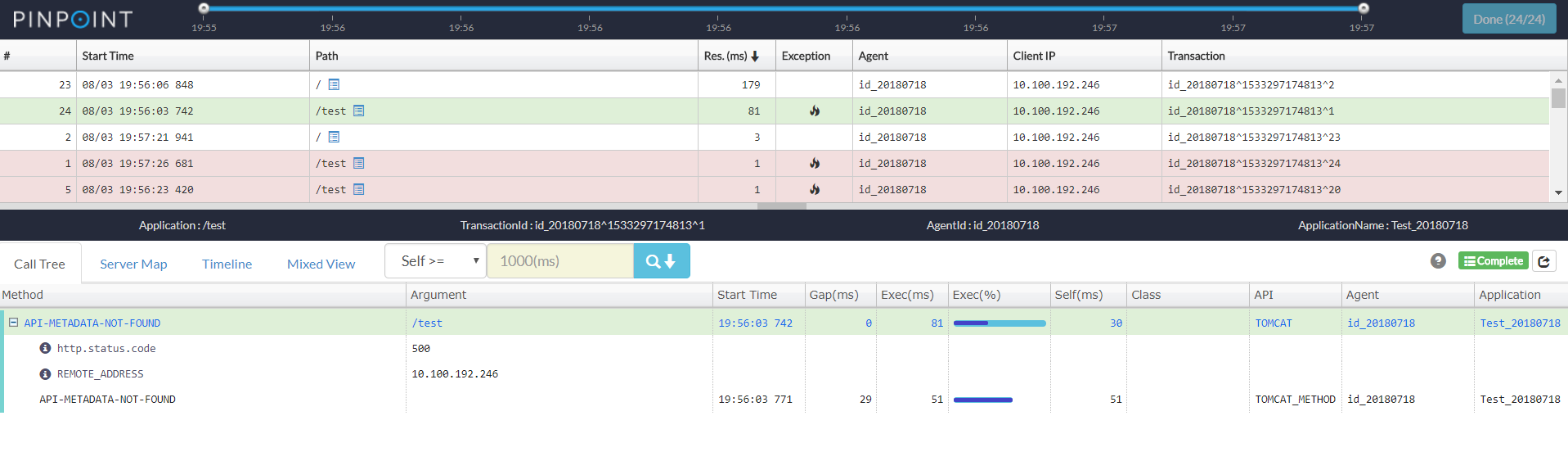Viewport: 1568px width, 461px height.
Task: Collapse the API-METADATA-NOT-FOUND tree node
Action: pyautogui.click(x=13, y=323)
